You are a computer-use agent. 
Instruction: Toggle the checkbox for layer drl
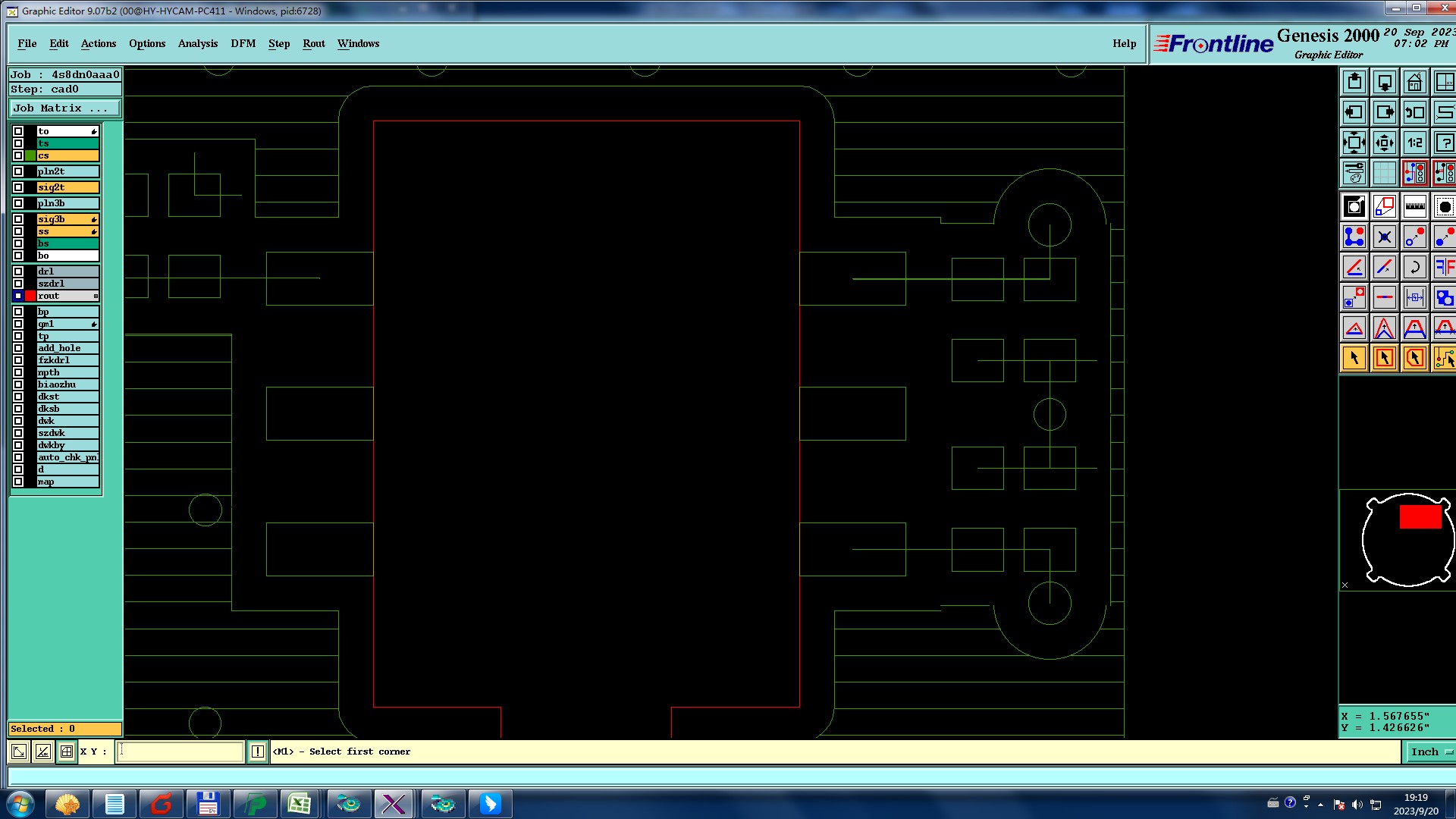click(18, 271)
